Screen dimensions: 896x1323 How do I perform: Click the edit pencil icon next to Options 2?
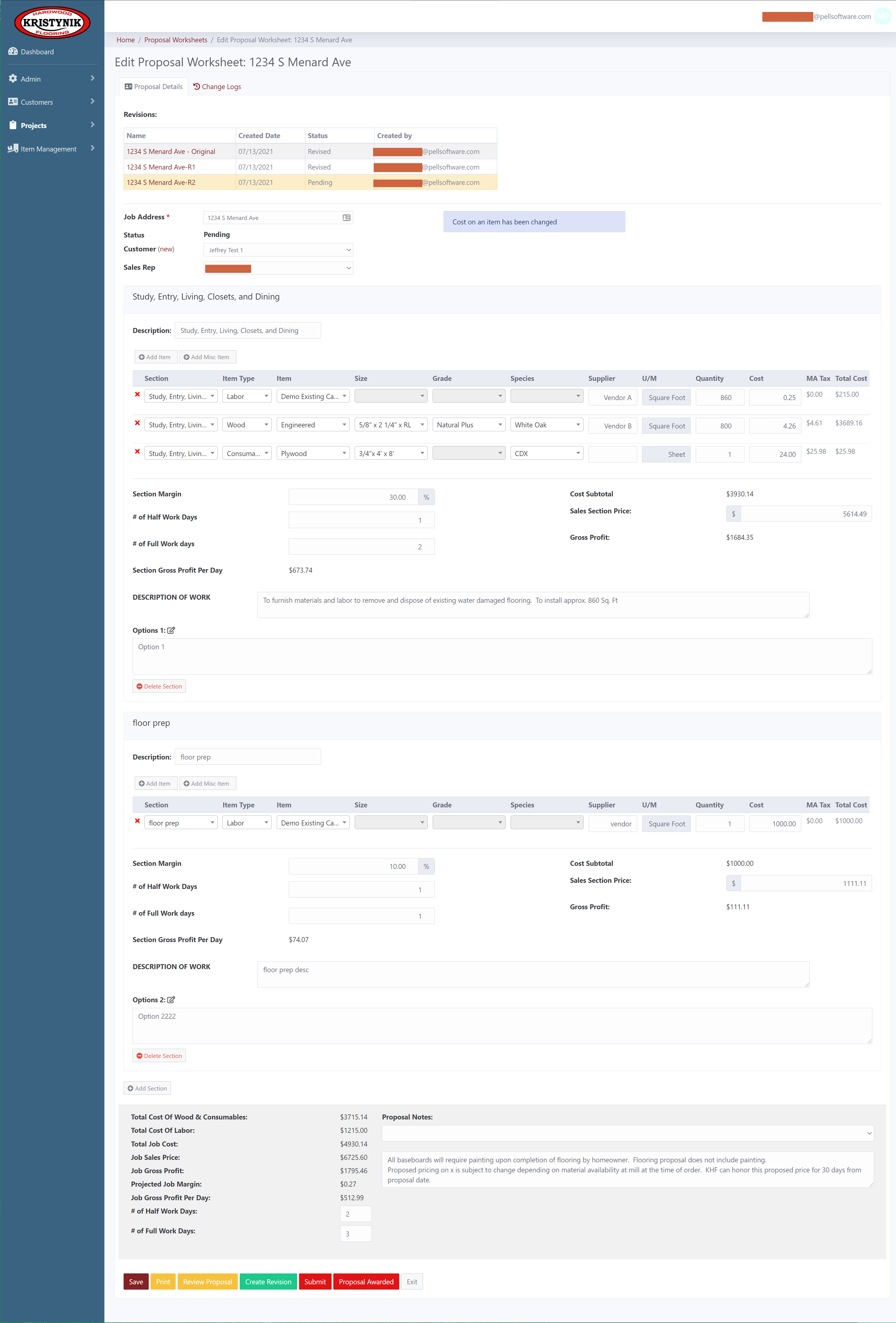click(x=171, y=1000)
